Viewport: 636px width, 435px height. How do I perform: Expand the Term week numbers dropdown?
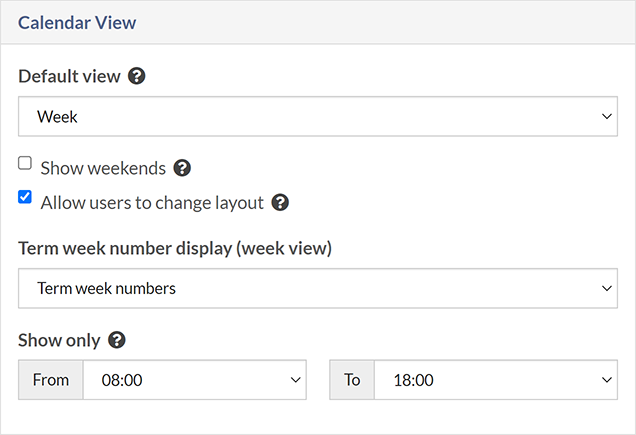[x=317, y=288]
